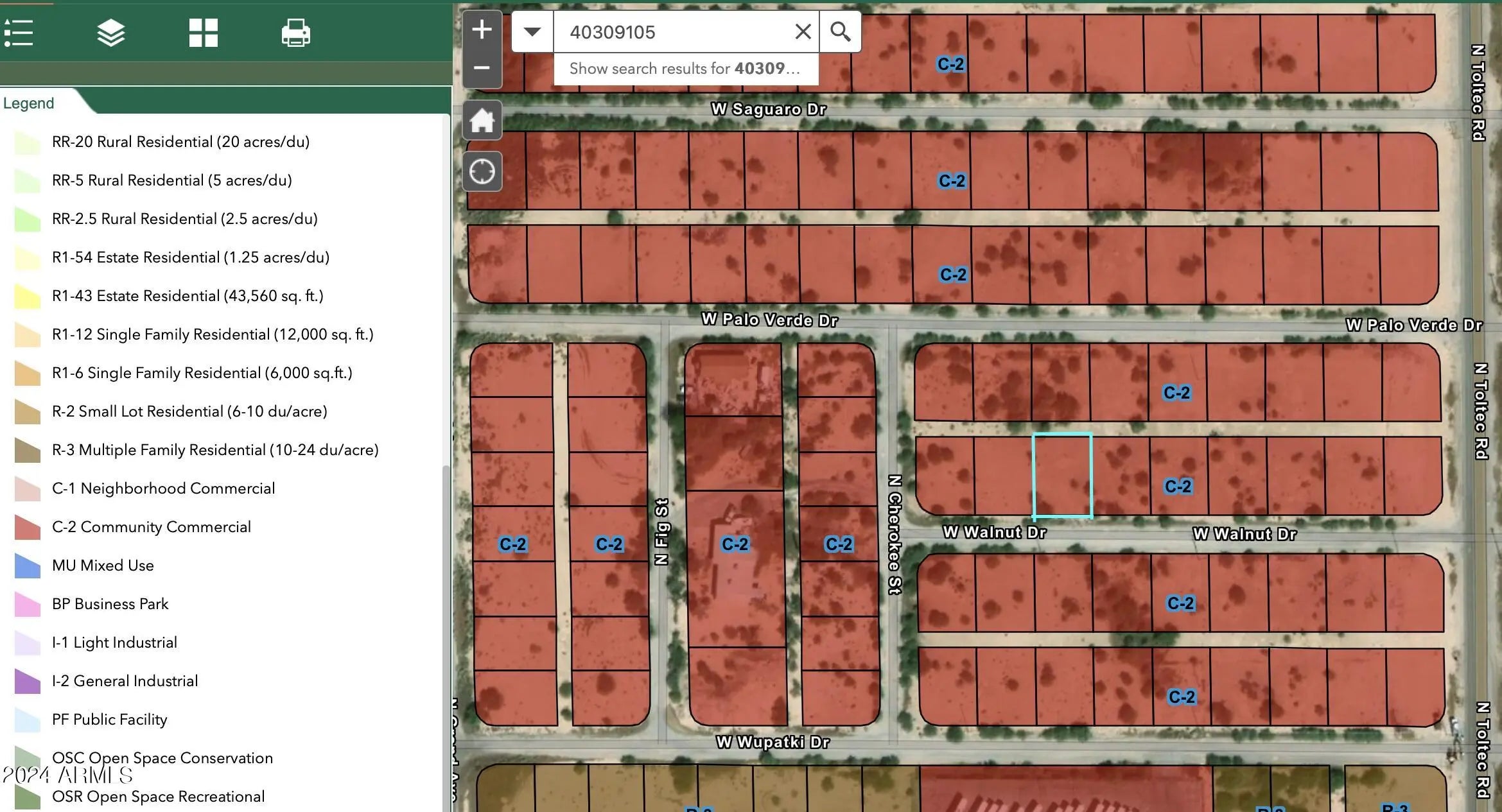
Task: Click the I-2 General Industrial legend entry
Action: pos(125,681)
